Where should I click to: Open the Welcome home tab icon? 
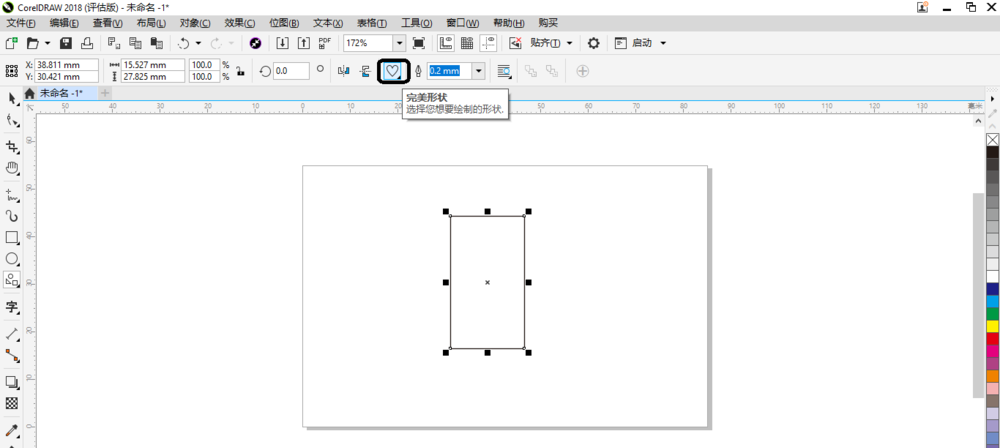pos(29,93)
